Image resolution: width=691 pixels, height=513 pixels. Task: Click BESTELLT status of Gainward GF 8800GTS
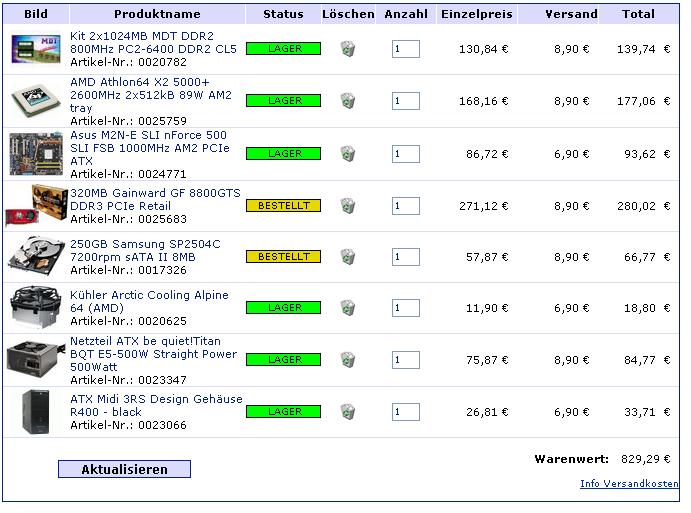pyautogui.click(x=283, y=205)
